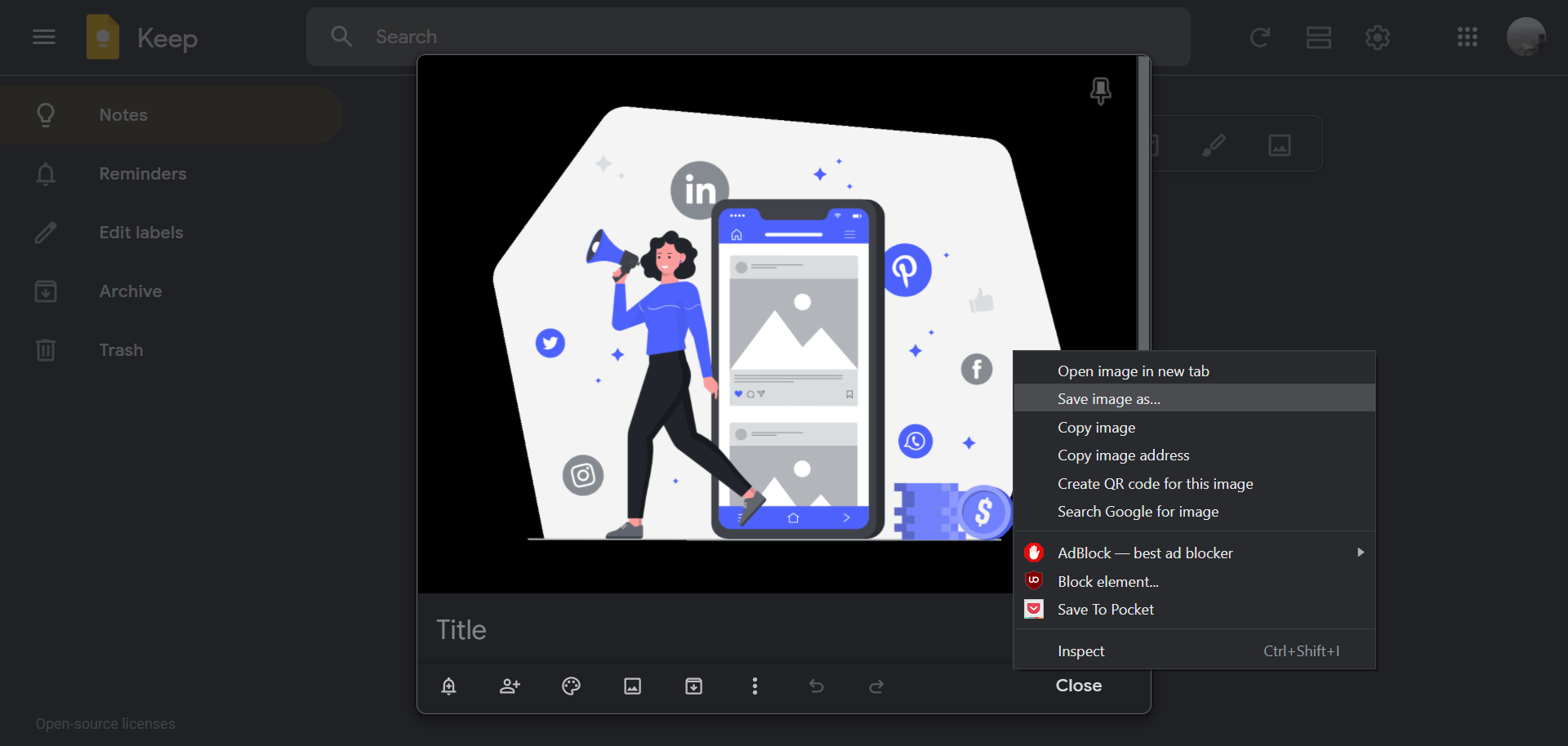
Task: Choose Inspect from the context menu
Action: (1195, 651)
